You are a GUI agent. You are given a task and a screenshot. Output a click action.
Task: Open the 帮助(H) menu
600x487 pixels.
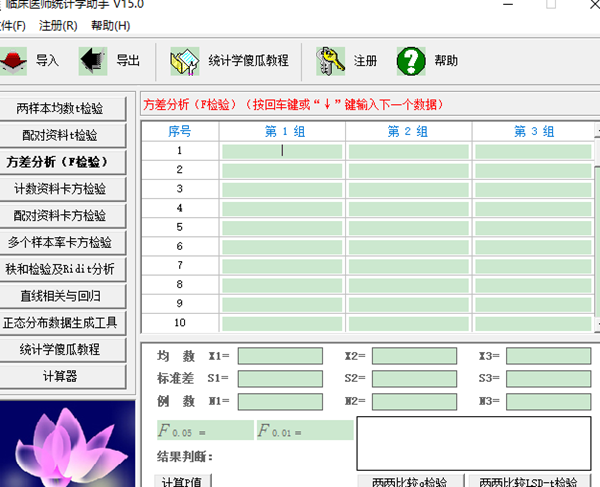tap(110, 26)
